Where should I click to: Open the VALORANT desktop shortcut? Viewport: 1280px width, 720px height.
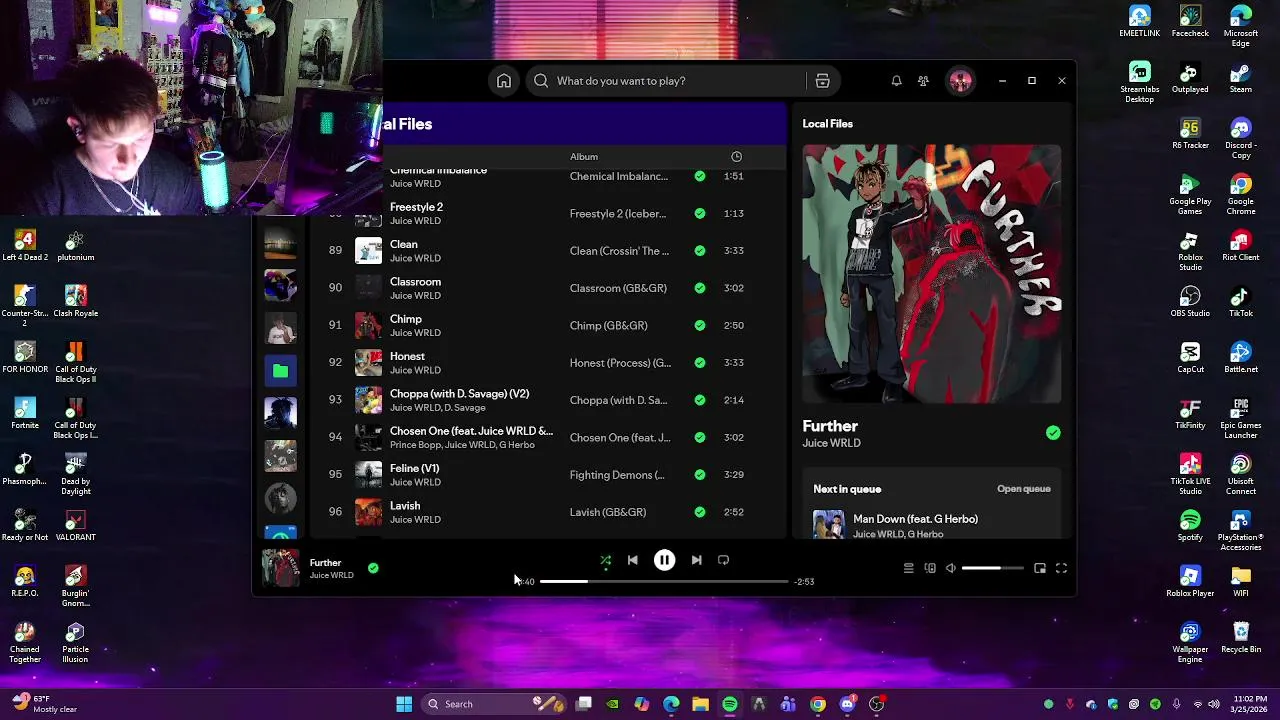(x=75, y=525)
